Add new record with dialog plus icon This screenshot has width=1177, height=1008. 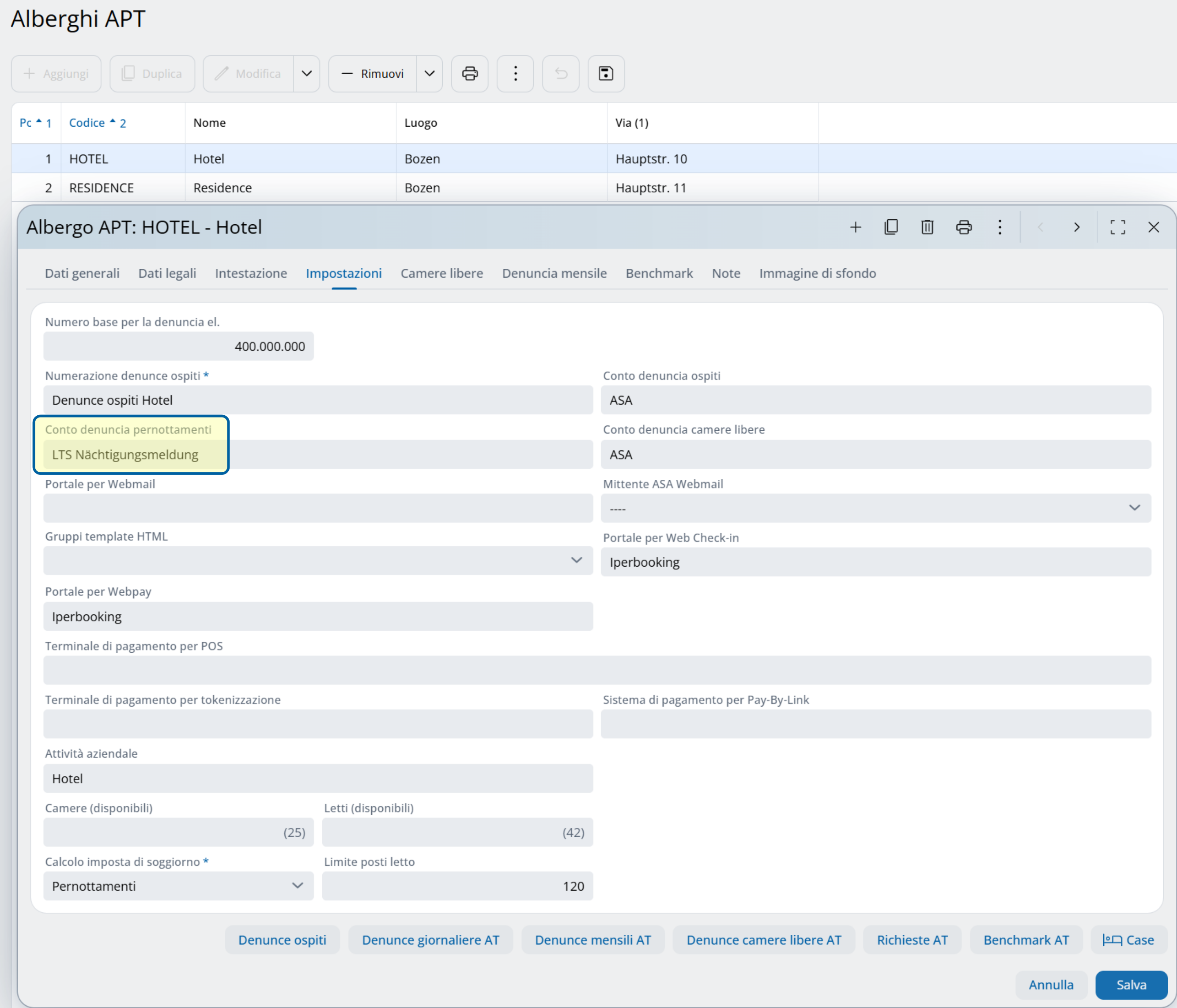[855, 227]
